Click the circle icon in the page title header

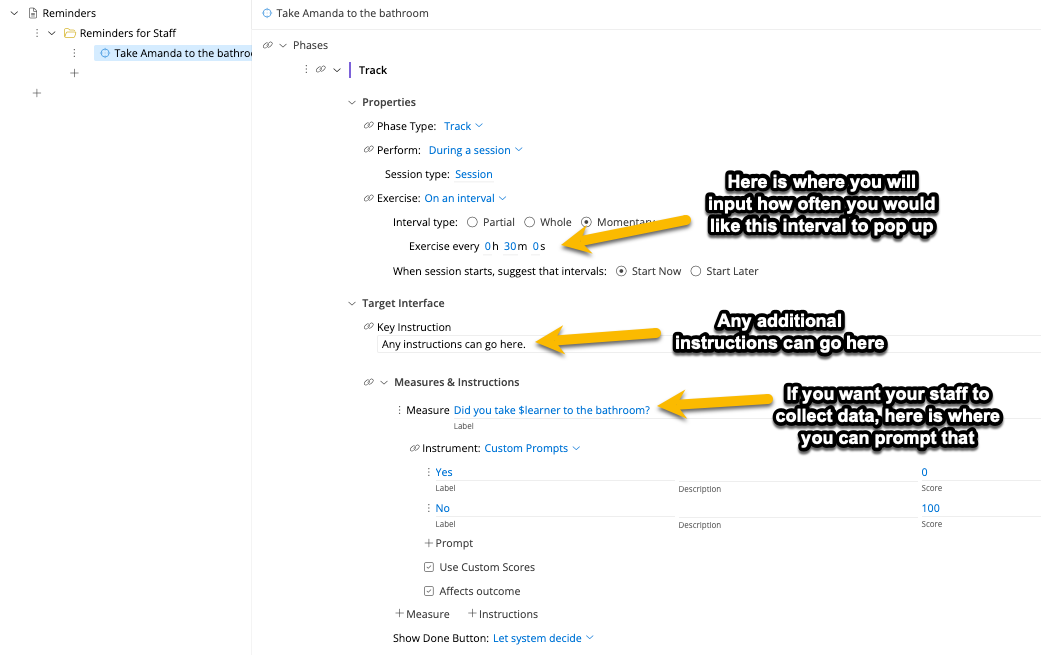tap(267, 13)
